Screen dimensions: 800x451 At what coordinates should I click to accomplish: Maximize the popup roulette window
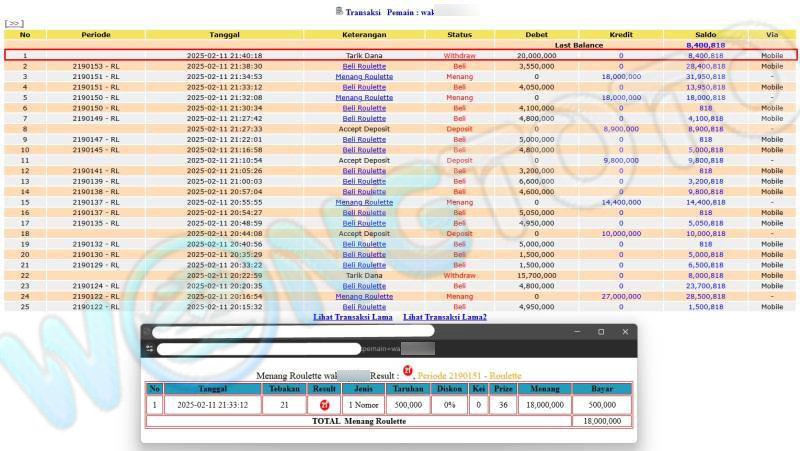[x=600, y=331]
